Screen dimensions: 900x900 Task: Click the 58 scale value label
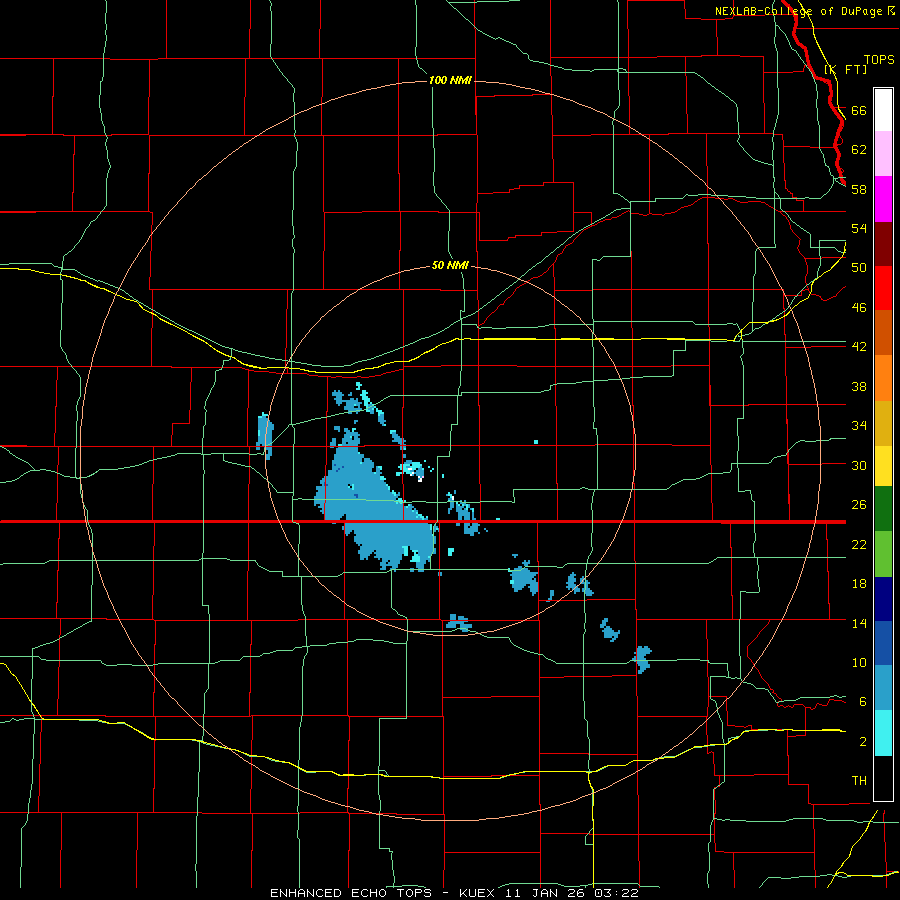pos(859,189)
